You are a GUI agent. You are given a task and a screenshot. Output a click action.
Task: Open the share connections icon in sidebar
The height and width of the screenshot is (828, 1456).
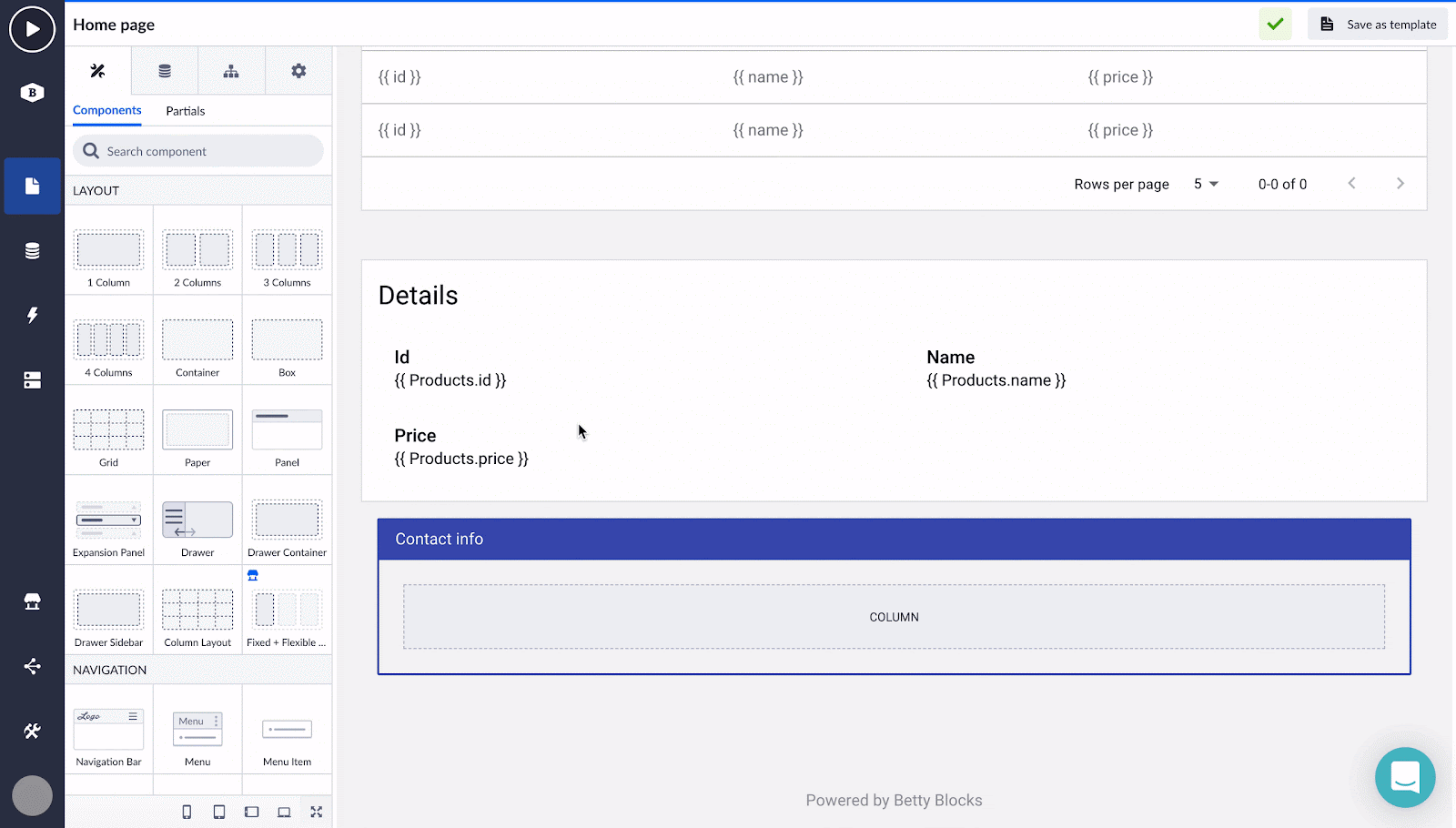coord(32,666)
